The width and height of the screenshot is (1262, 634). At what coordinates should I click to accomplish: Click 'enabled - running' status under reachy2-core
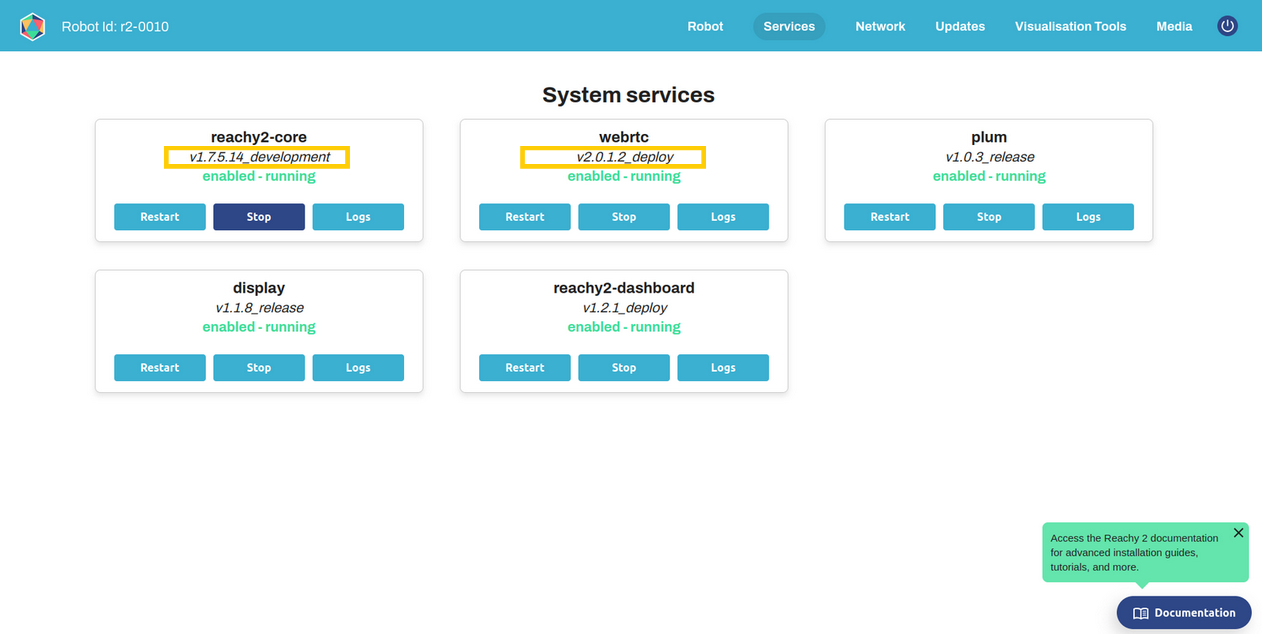pos(259,176)
